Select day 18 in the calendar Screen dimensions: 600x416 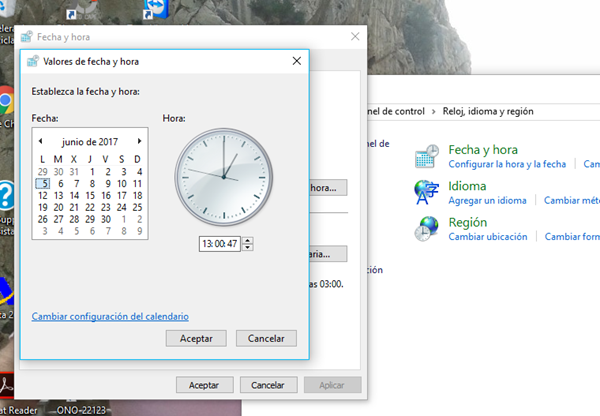137,196
